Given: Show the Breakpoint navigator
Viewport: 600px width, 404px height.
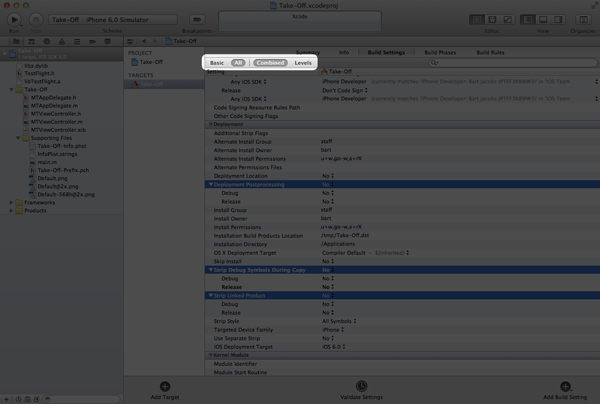Looking at the screenshot, I should (92, 41).
